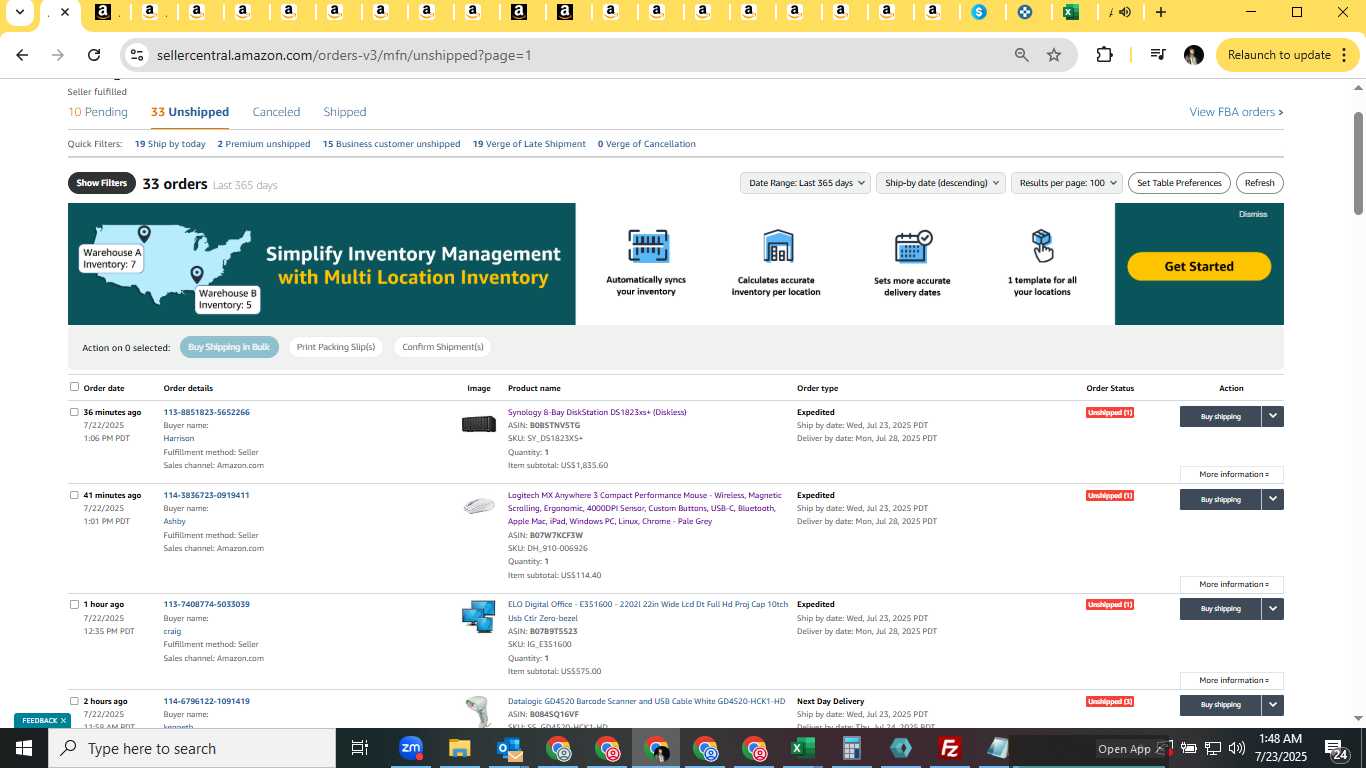Bookmark this page with the star icon
Image resolution: width=1366 pixels, height=768 pixels.
pos(1054,55)
